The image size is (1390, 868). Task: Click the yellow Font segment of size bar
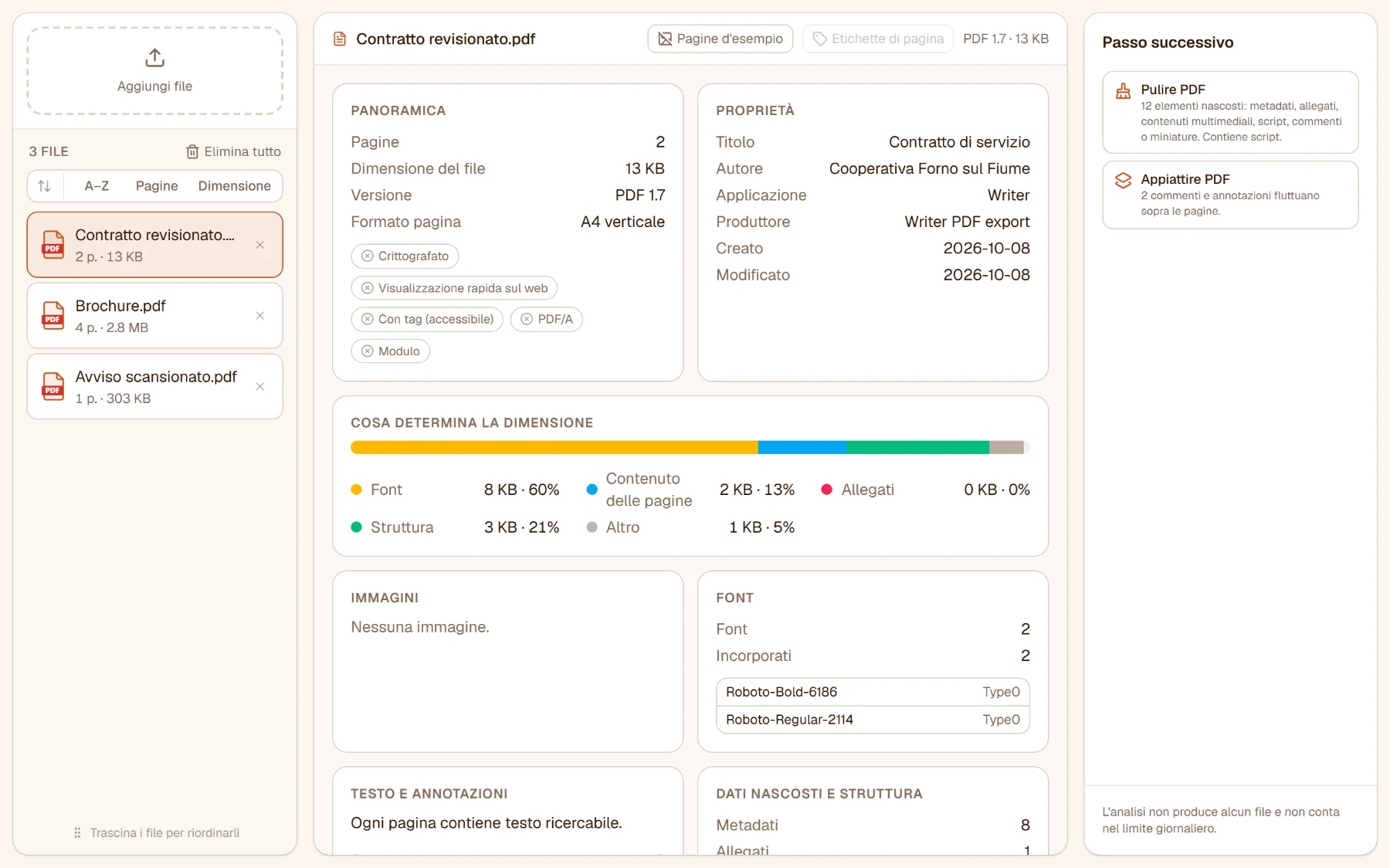[x=554, y=447]
